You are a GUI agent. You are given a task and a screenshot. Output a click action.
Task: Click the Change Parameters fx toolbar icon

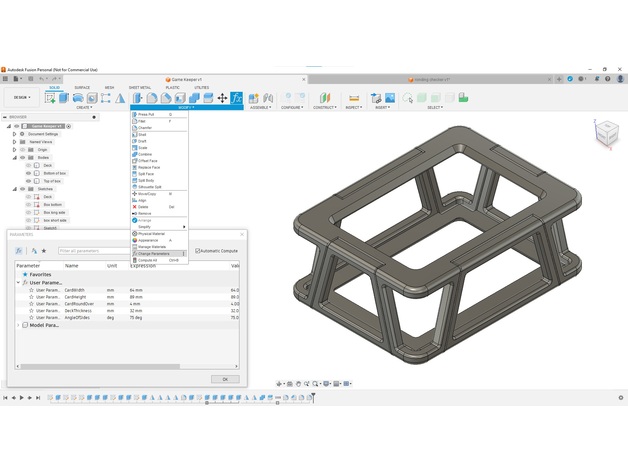coord(237,98)
